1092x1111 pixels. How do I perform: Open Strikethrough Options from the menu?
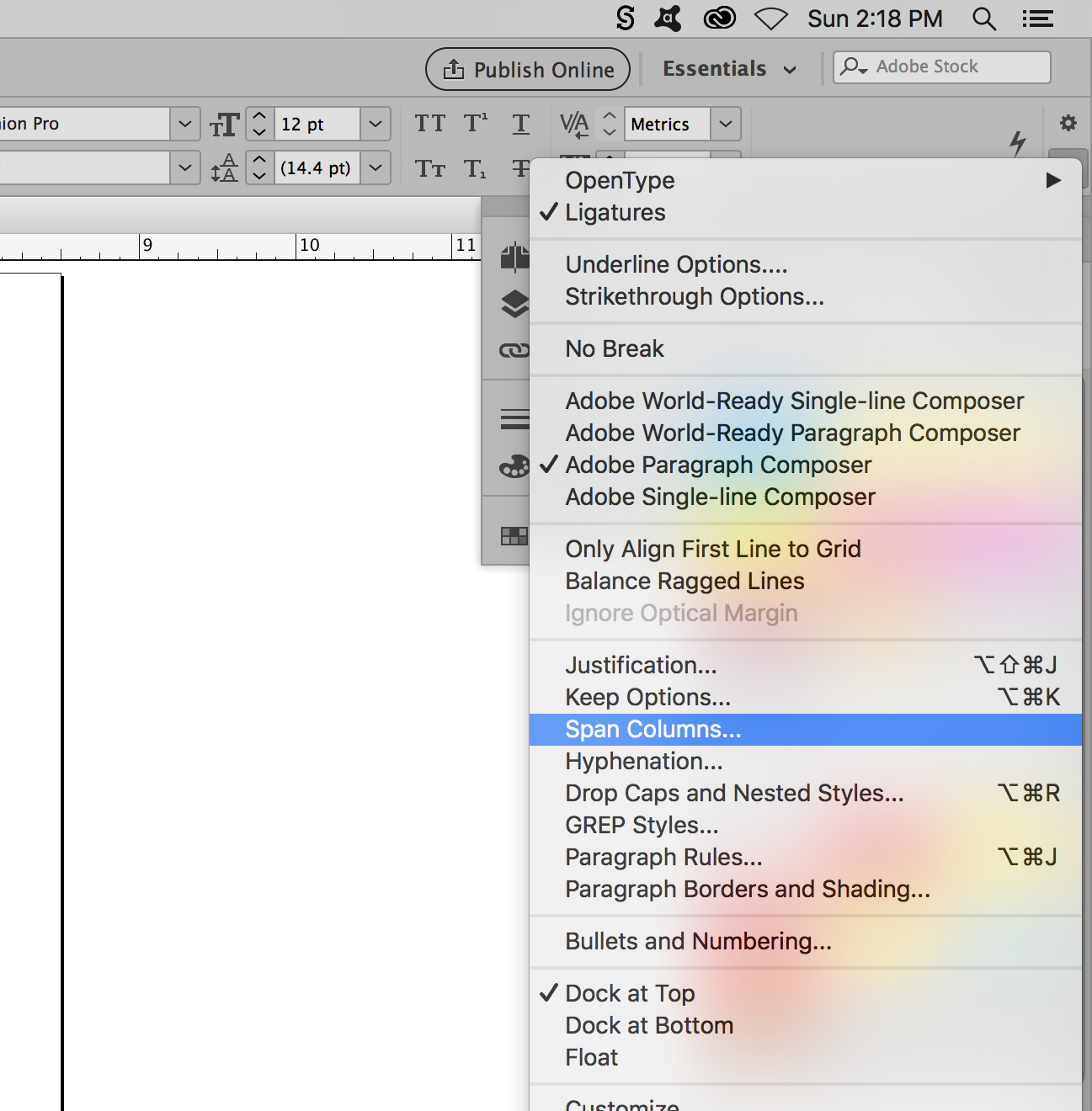(806, 296)
